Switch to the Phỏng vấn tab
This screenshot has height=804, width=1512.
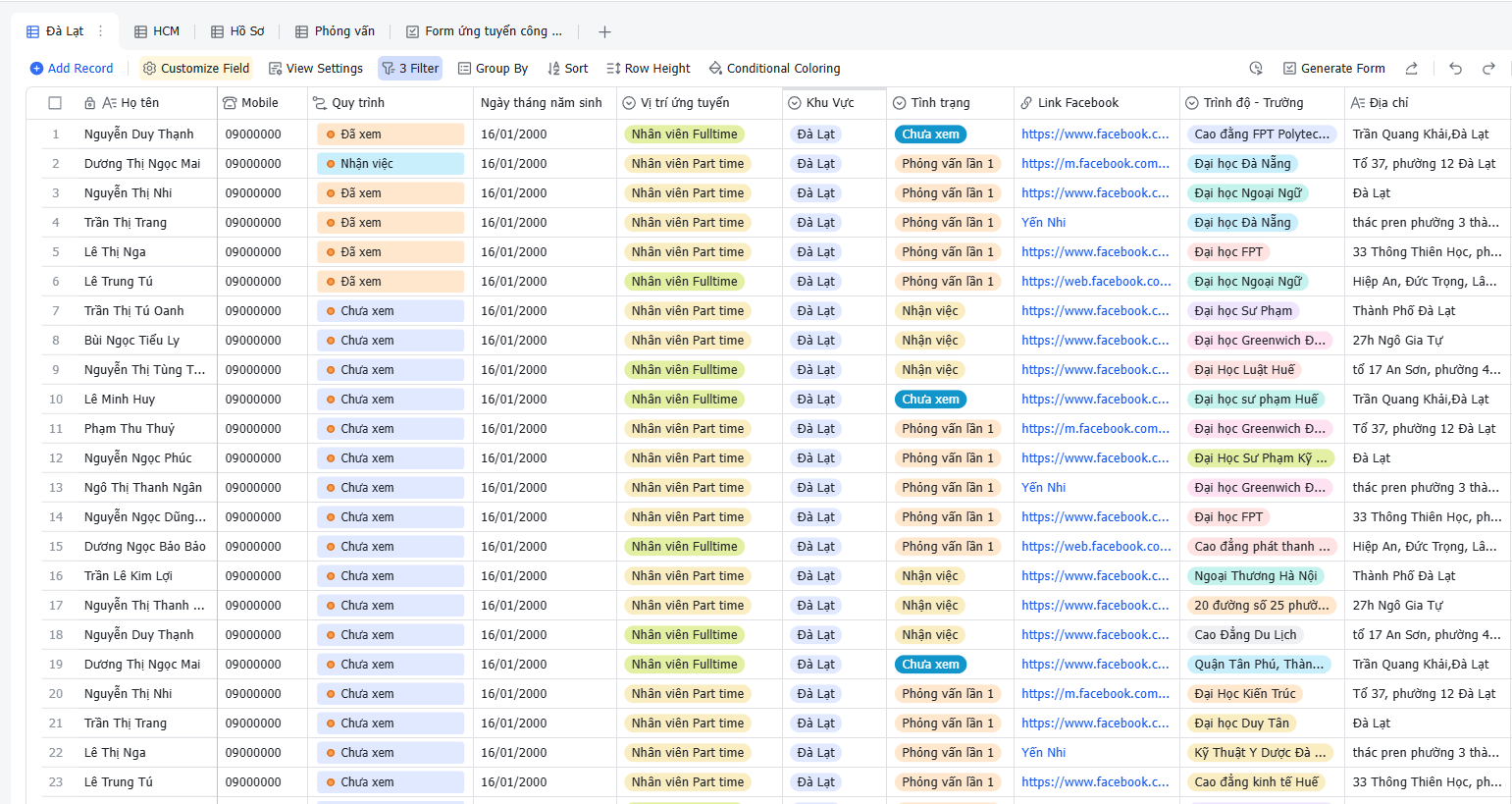point(335,31)
